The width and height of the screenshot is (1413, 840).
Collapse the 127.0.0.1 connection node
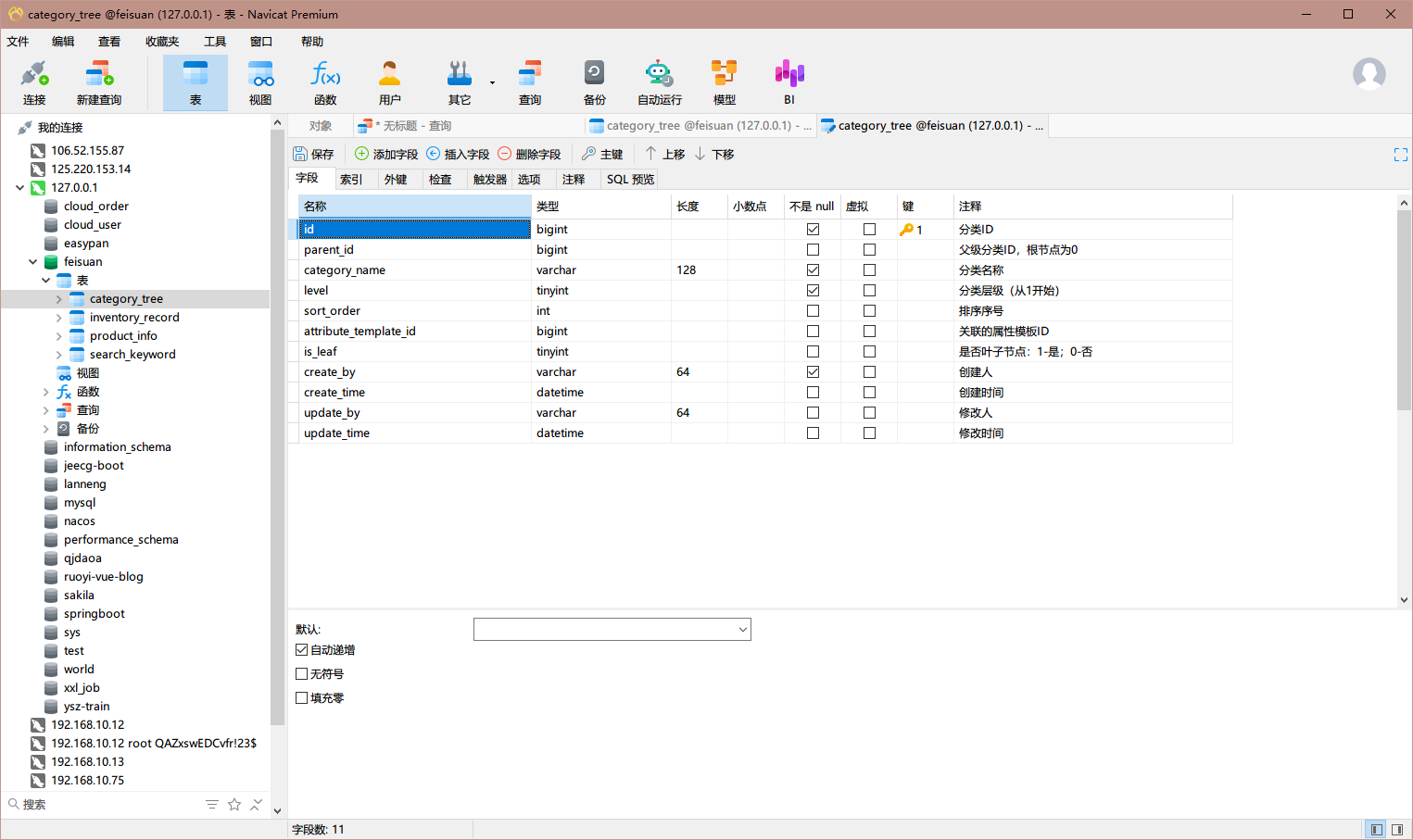[x=19, y=187]
